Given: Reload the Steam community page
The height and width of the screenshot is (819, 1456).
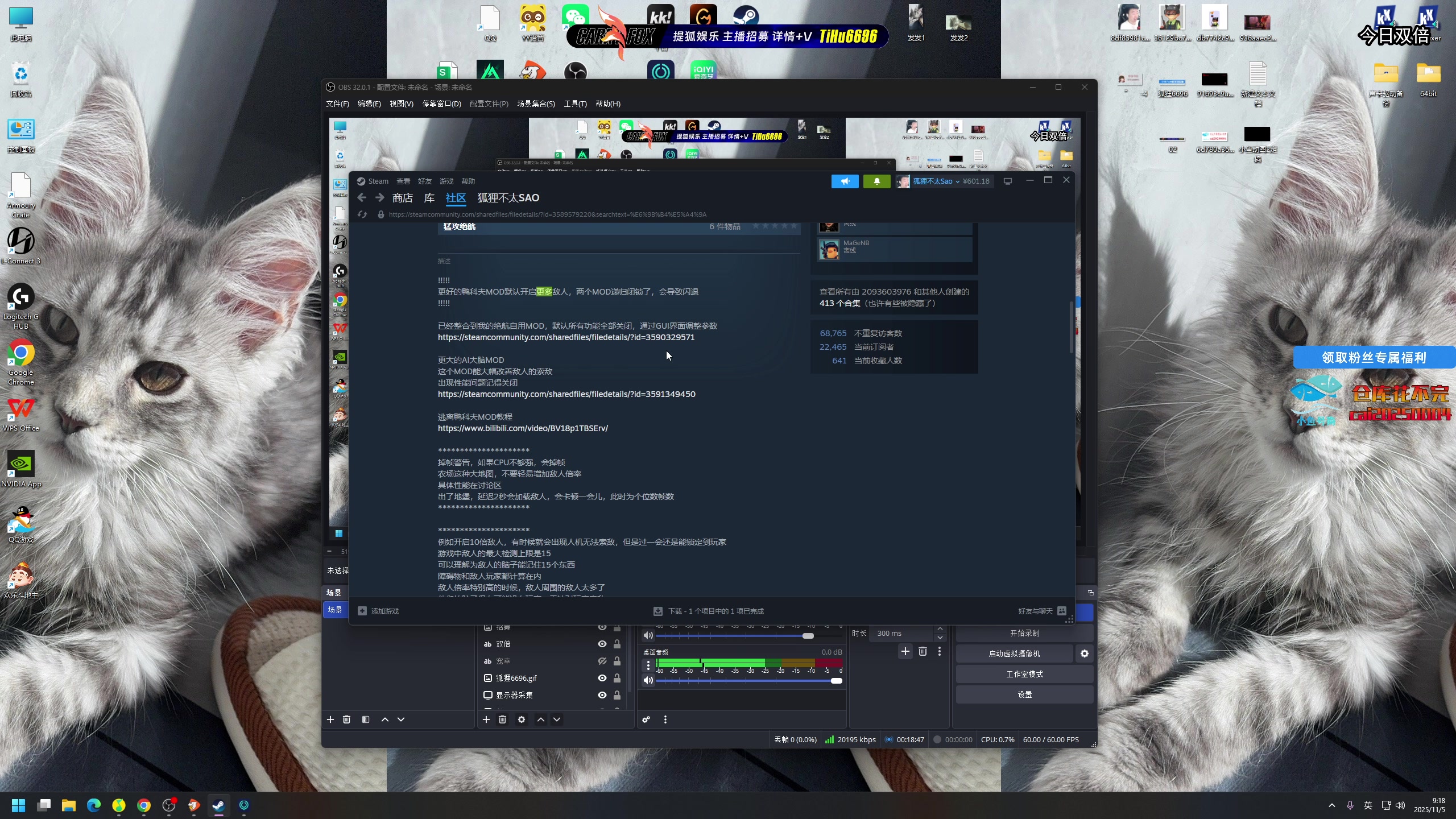Looking at the screenshot, I should [362, 214].
